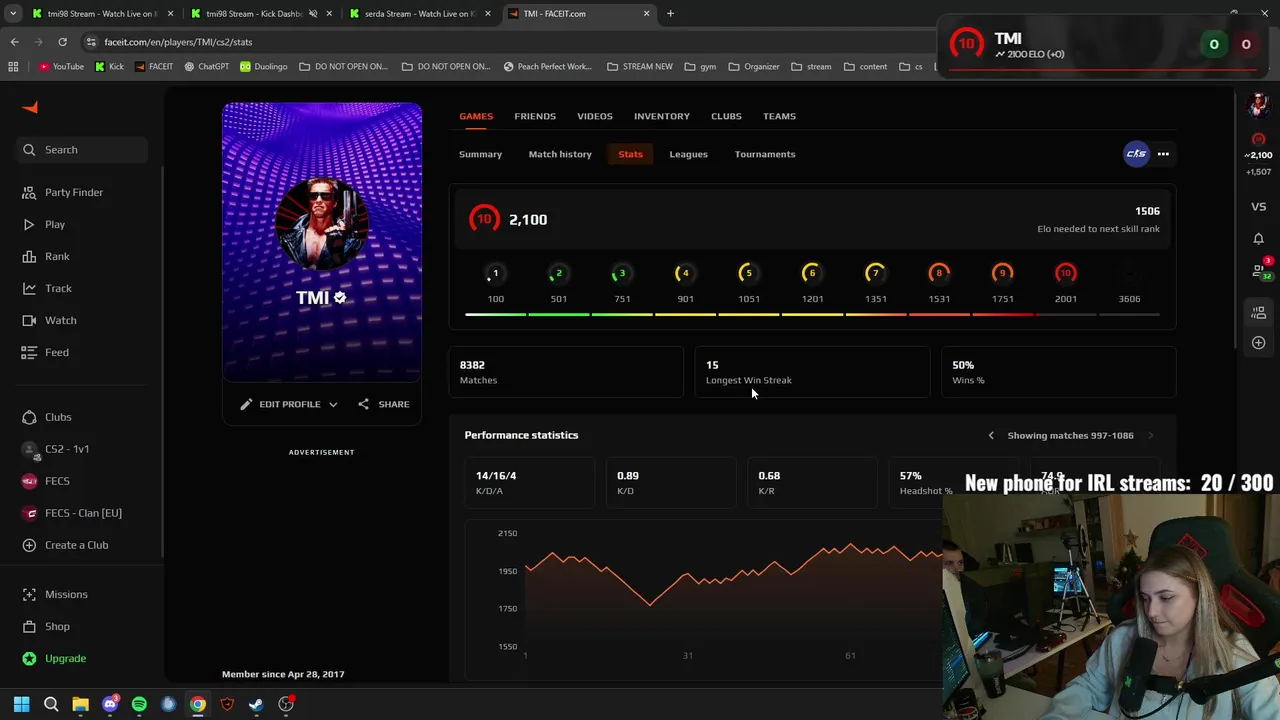Open the Party Finder sidebar icon
The width and height of the screenshot is (1280, 720).
click(29, 192)
